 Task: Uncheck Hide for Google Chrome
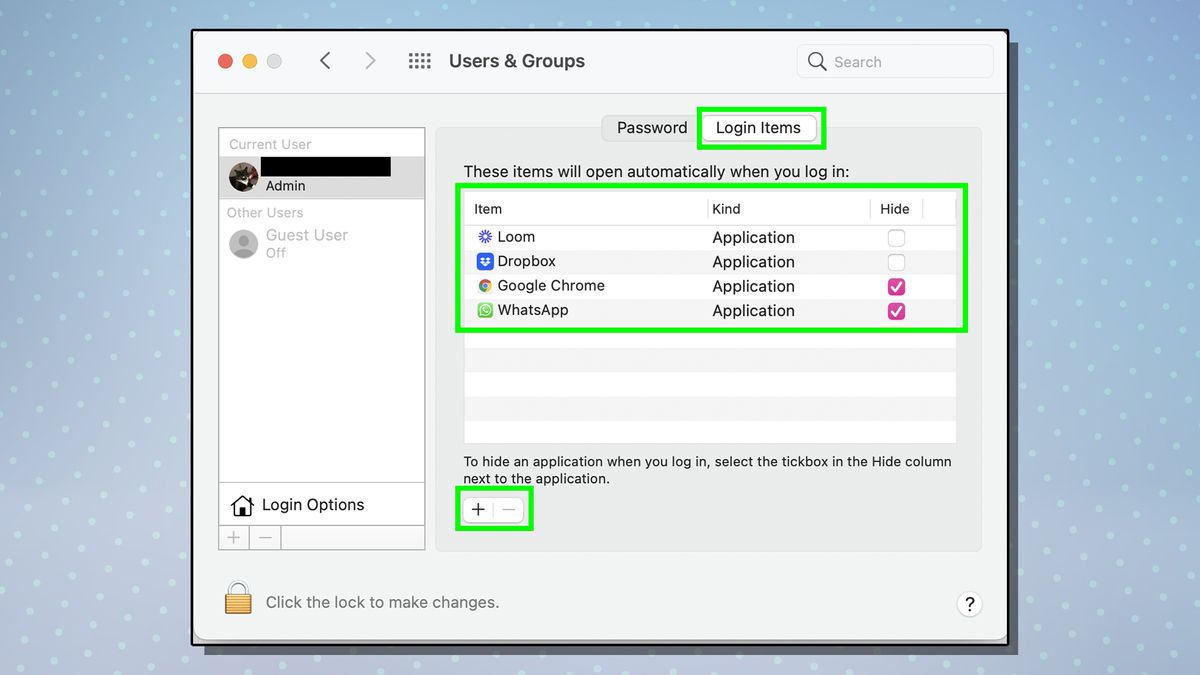[896, 286]
